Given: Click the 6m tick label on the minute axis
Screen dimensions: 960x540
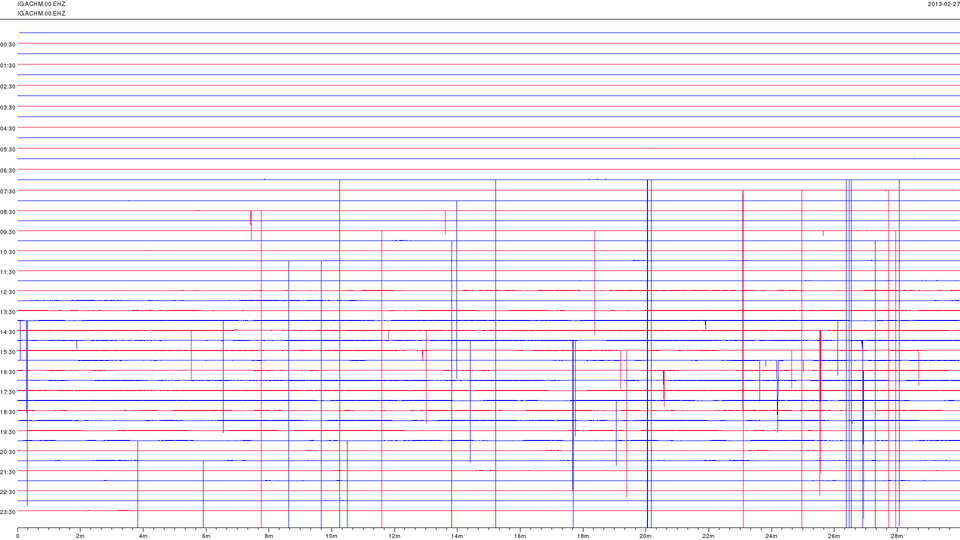Looking at the screenshot, I should pos(206,536).
